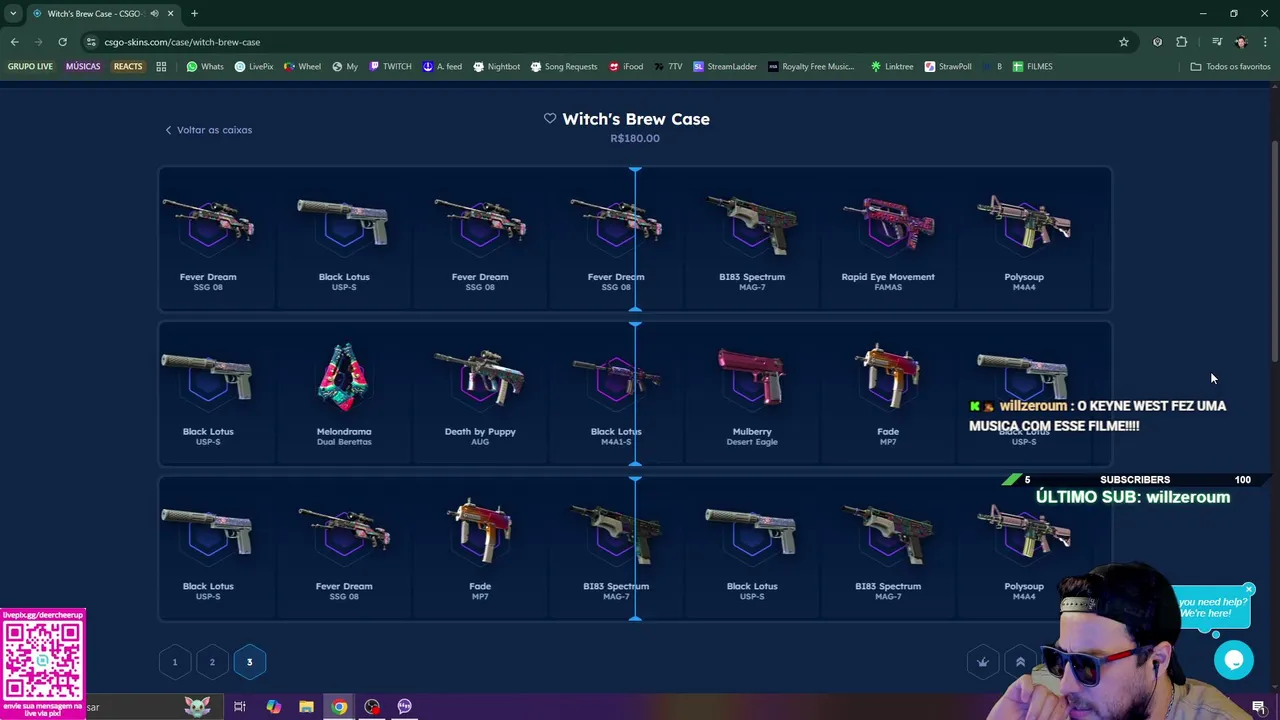Screen dimensions: 1280x720
Task: Open the browser extensions puzzle icon
Action: [x=1182, y=42]
